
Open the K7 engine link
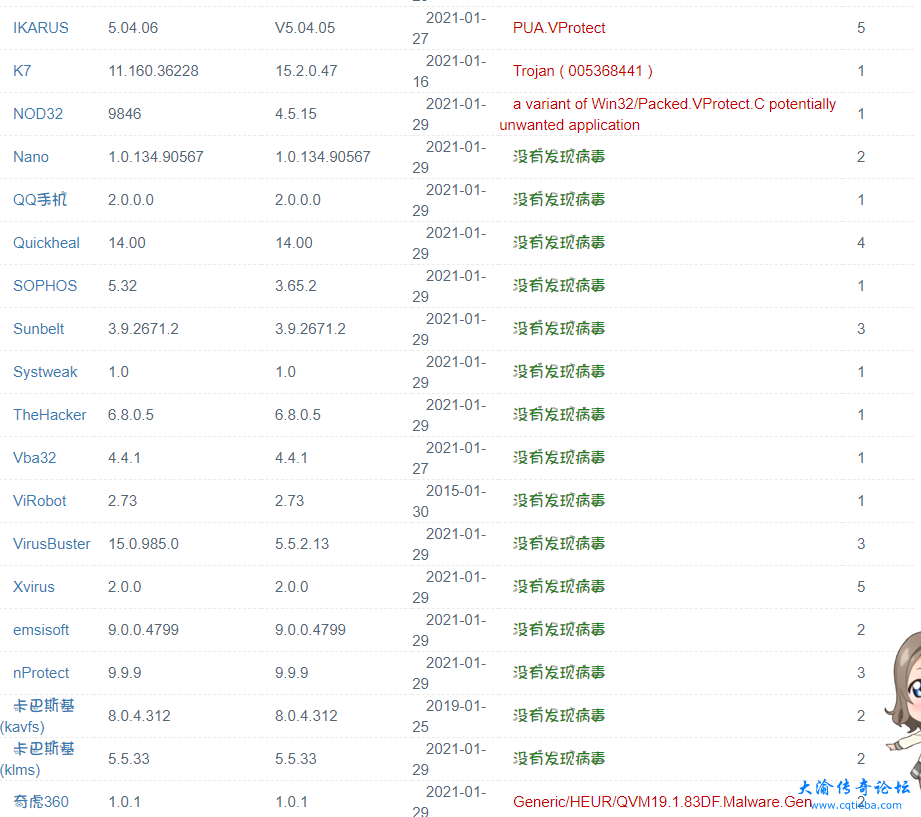[22, 70]
